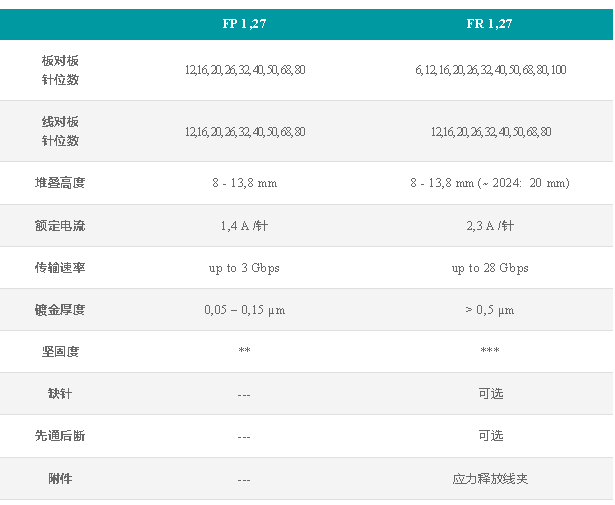Click the 1,4 A /针 current value
This screenshot has height=505, width=615.
pyautogui.click(x=244, y=226)
